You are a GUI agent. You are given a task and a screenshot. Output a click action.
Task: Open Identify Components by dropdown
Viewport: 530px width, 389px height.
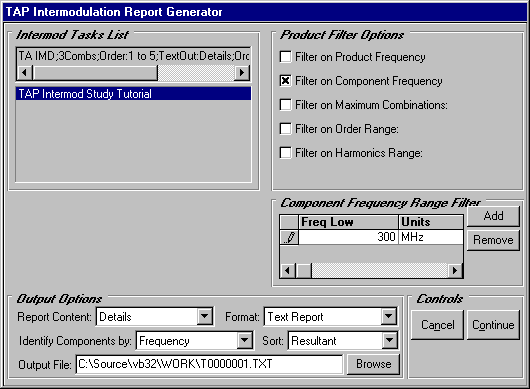pyautogui.click(x=244, y=341)
